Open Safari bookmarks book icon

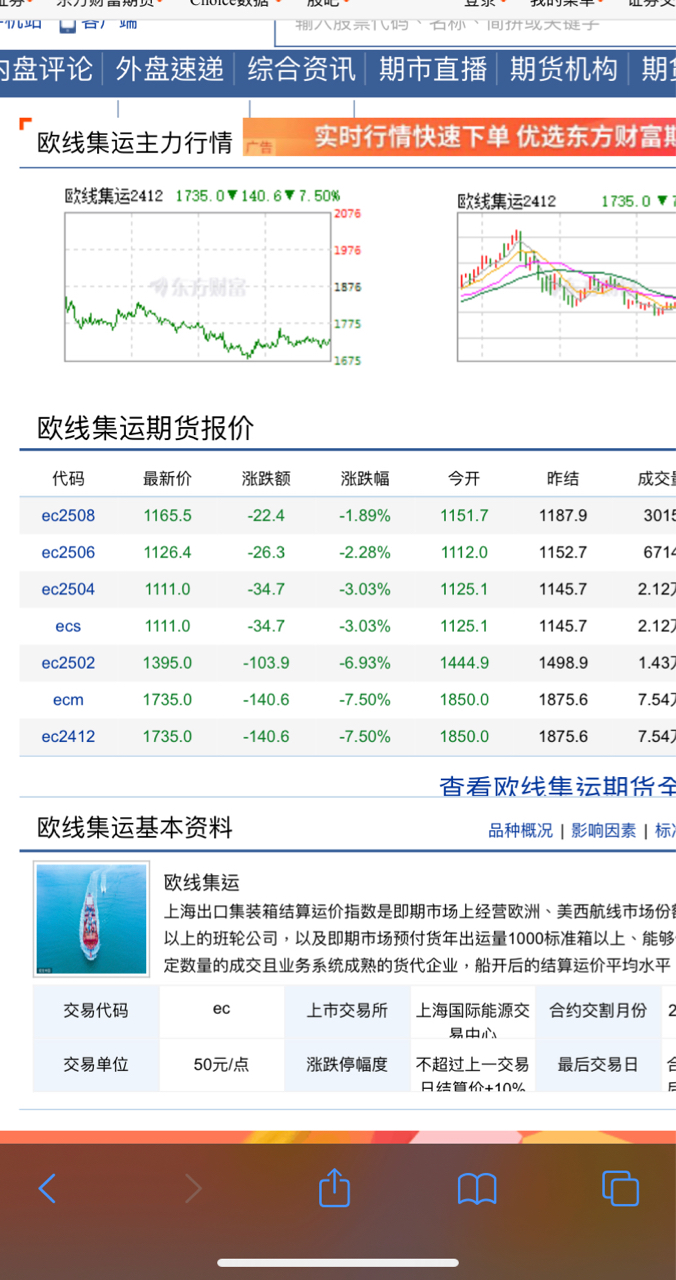pos(477,1188)
